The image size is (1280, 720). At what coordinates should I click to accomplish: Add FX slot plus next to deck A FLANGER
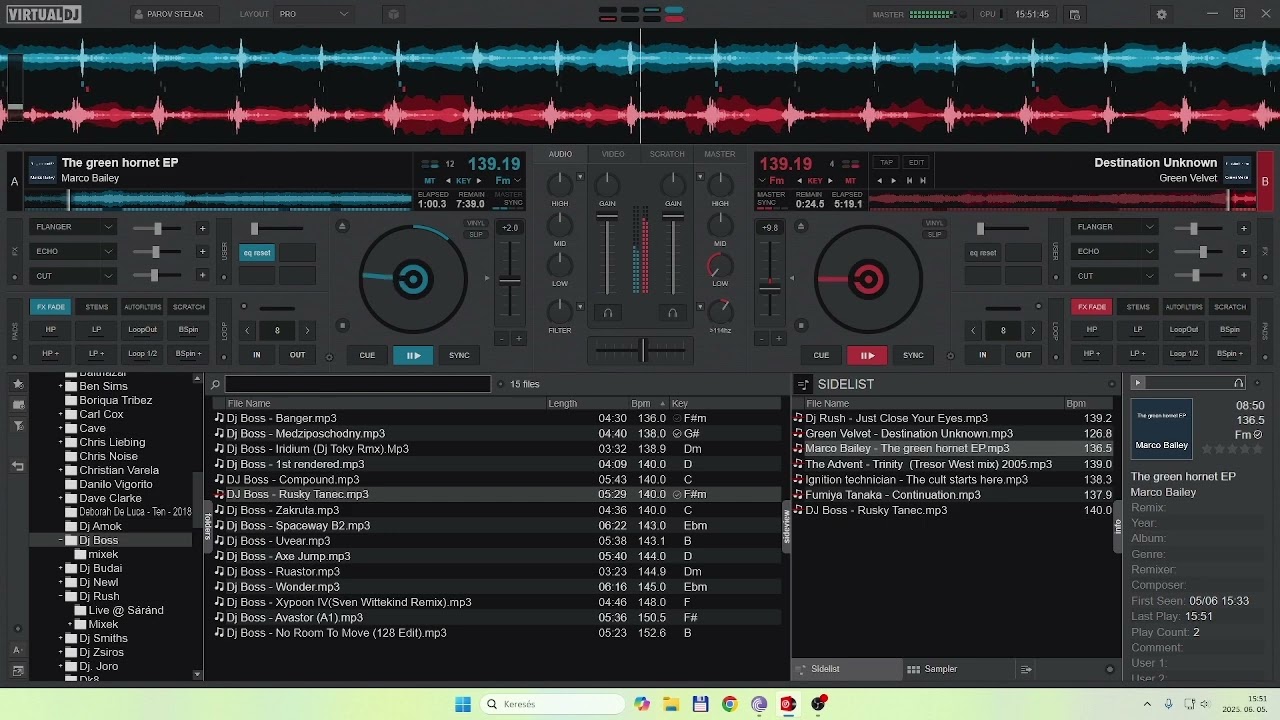[x=202, y=228]
